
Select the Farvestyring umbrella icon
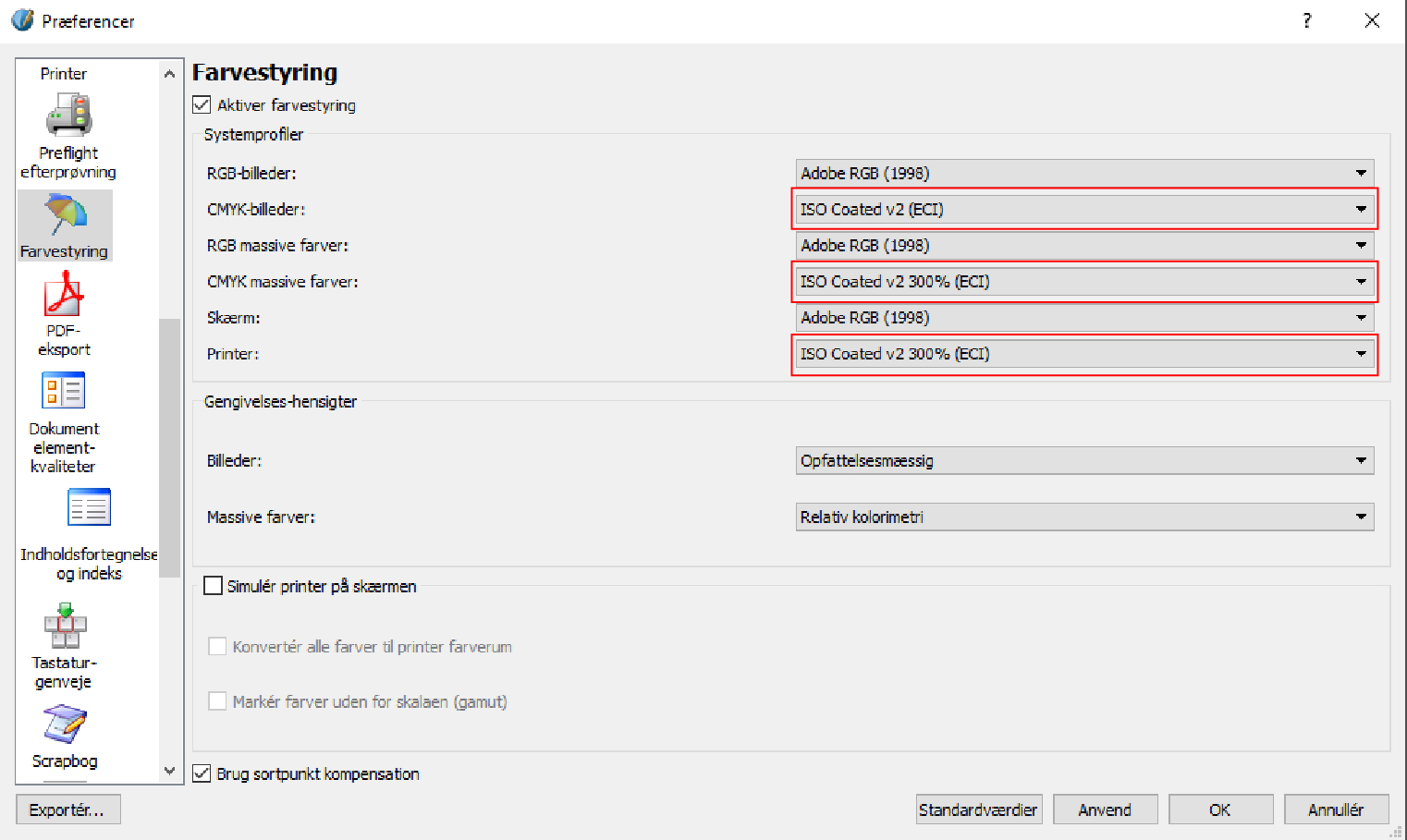(x=65, y=216)
